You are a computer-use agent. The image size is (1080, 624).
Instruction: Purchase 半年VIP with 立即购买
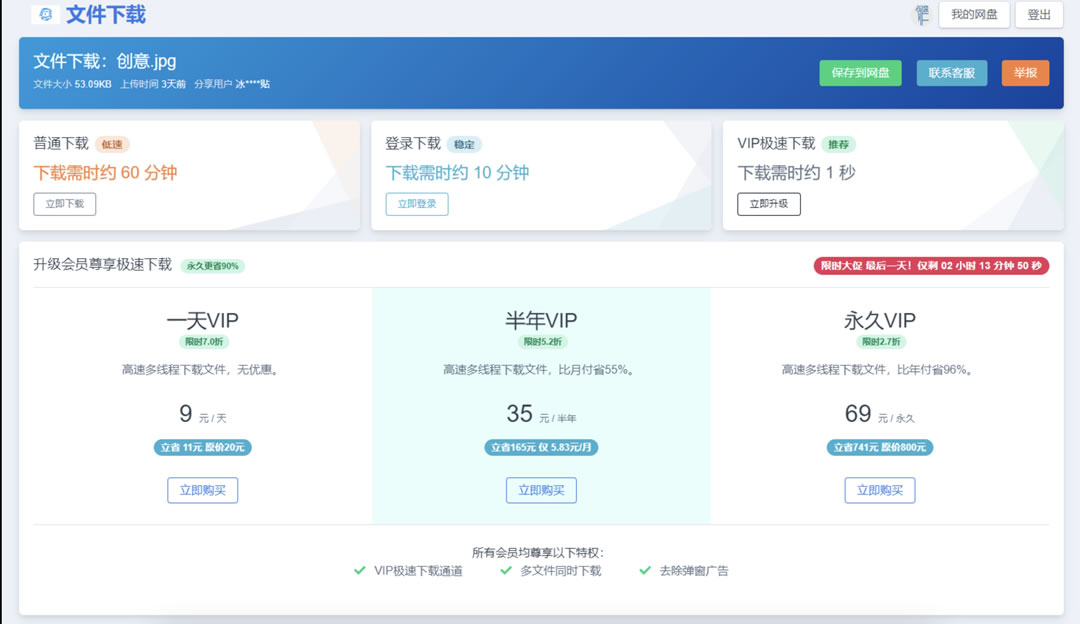point(540,490)
